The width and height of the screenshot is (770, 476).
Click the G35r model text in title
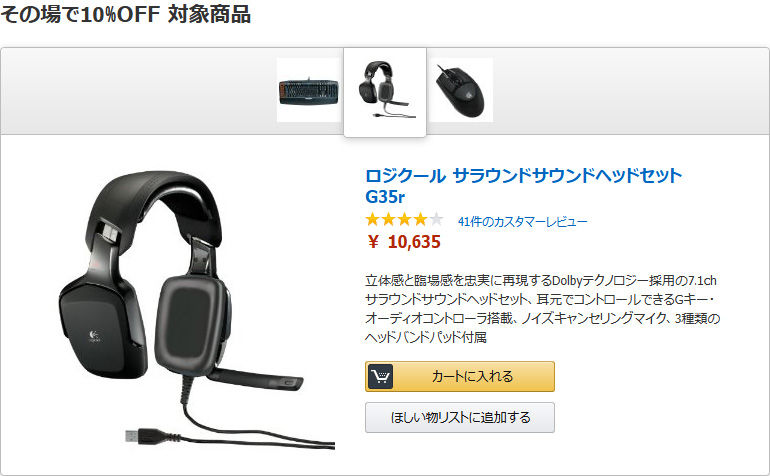[x=385, y=197]
